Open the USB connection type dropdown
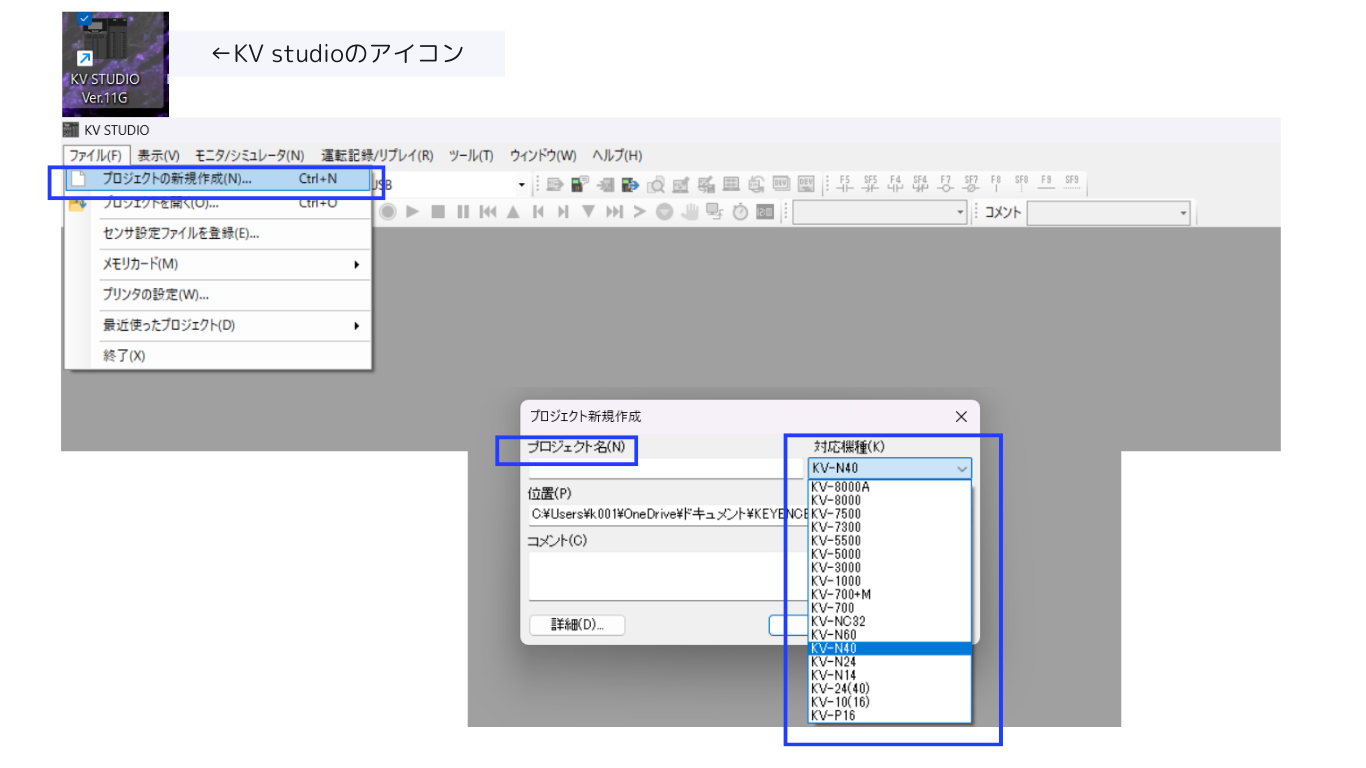 (521, 185)
